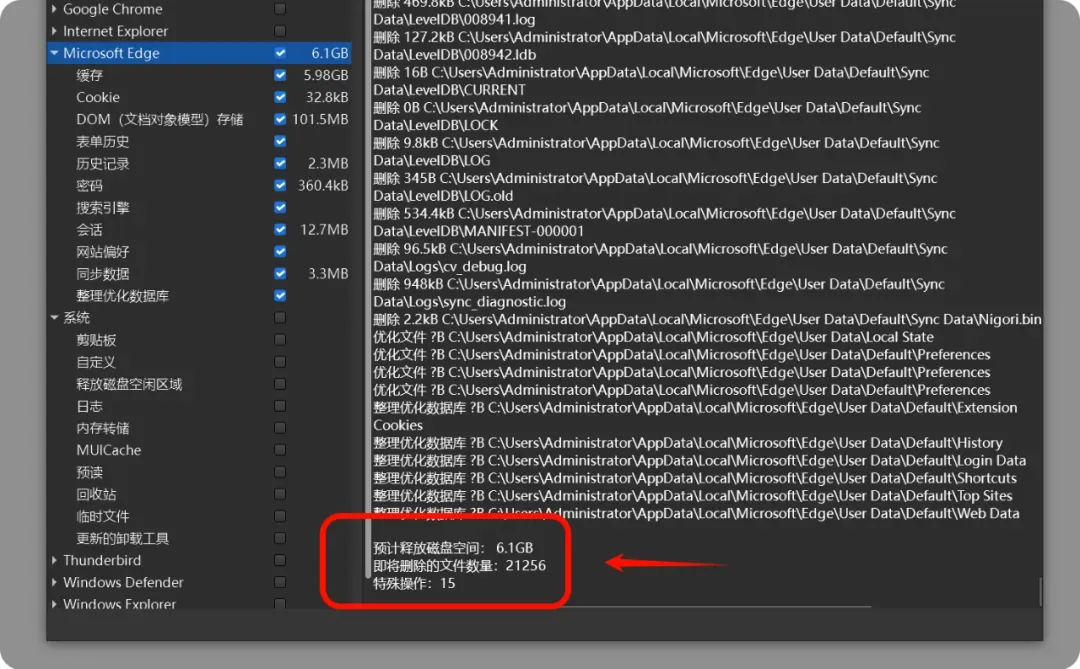Expand the Windows Defender tree node
The height and width of the screenshot is (669, 1080).
[54, 582]
